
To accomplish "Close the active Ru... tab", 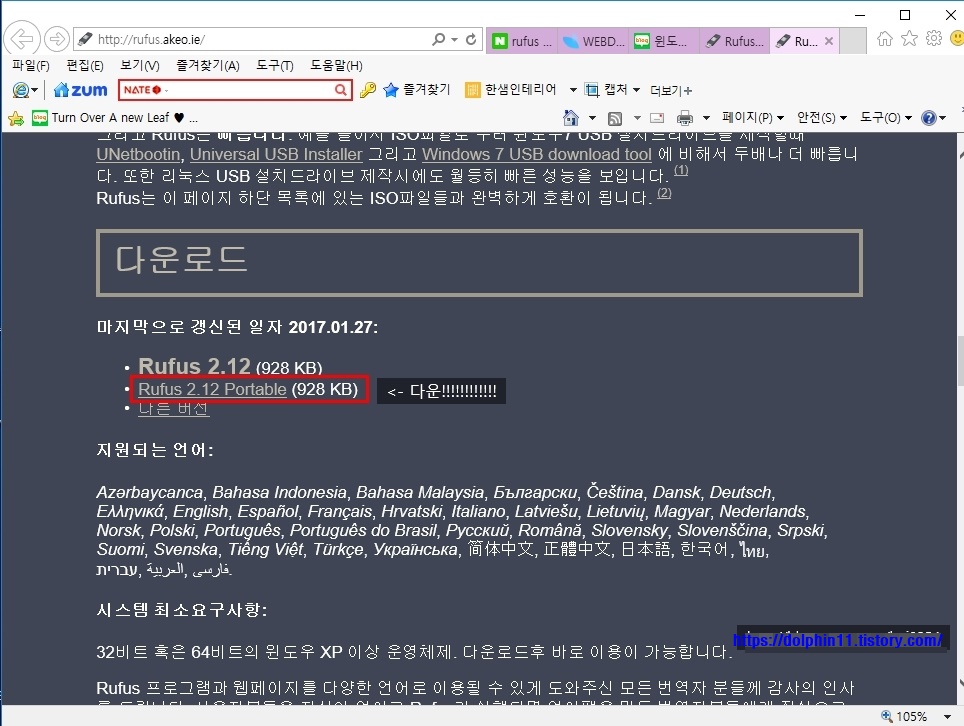I will pos(829,41).
